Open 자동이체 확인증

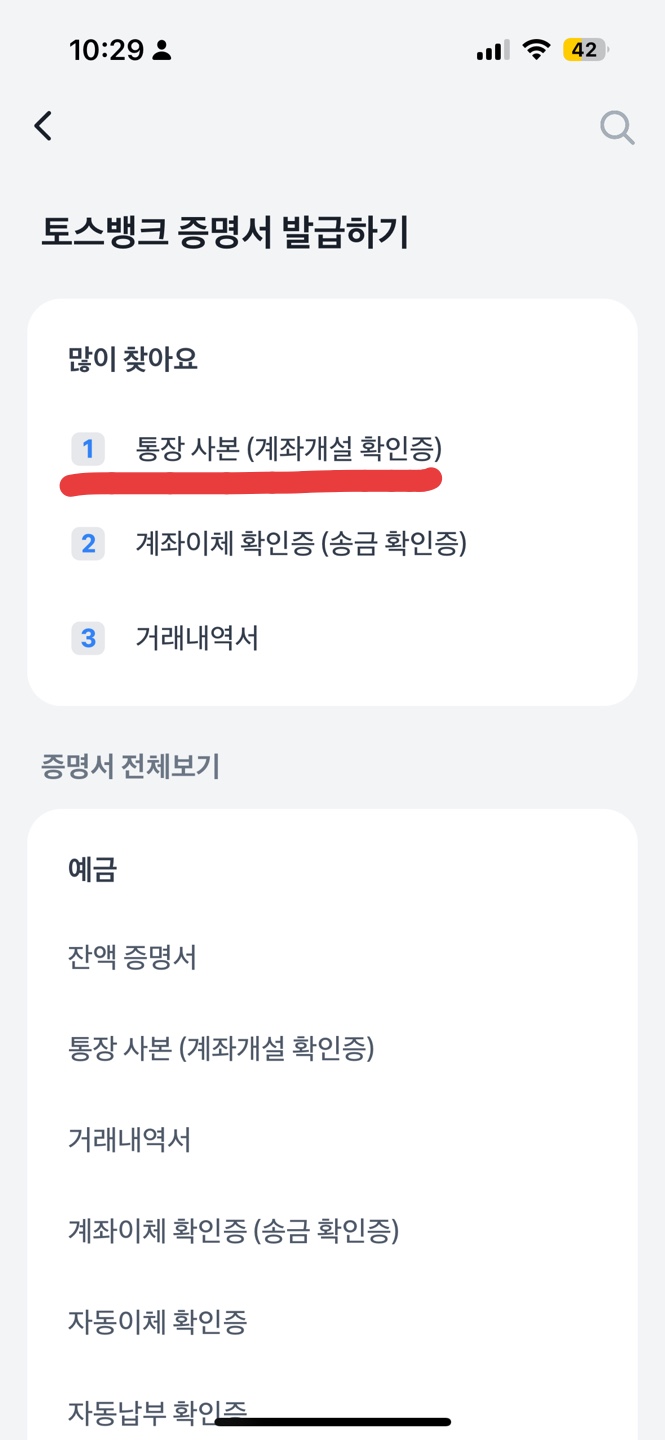(x=159, y=1321)
